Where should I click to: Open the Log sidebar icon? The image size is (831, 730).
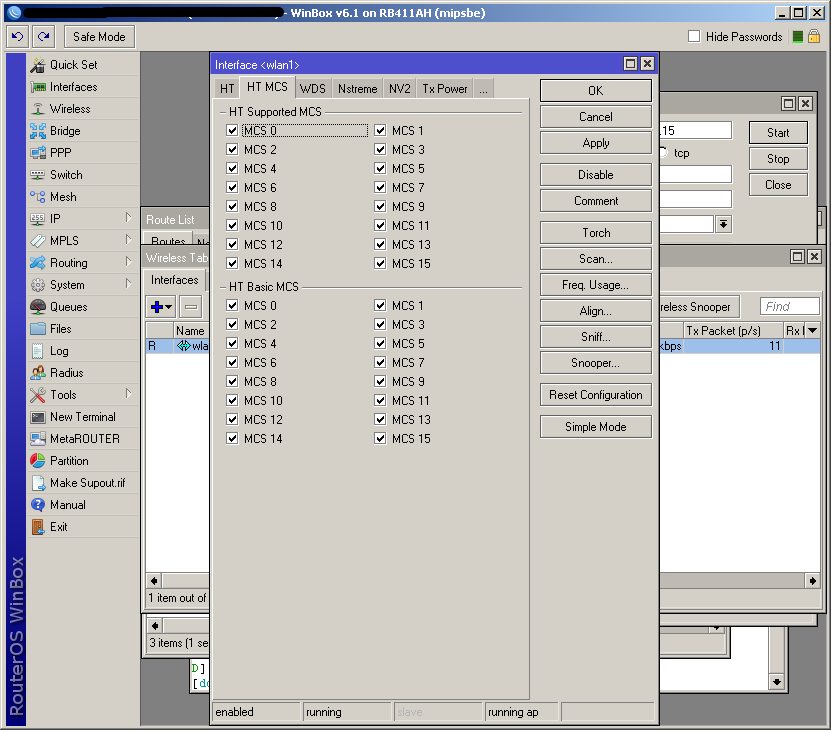(38, 351)
